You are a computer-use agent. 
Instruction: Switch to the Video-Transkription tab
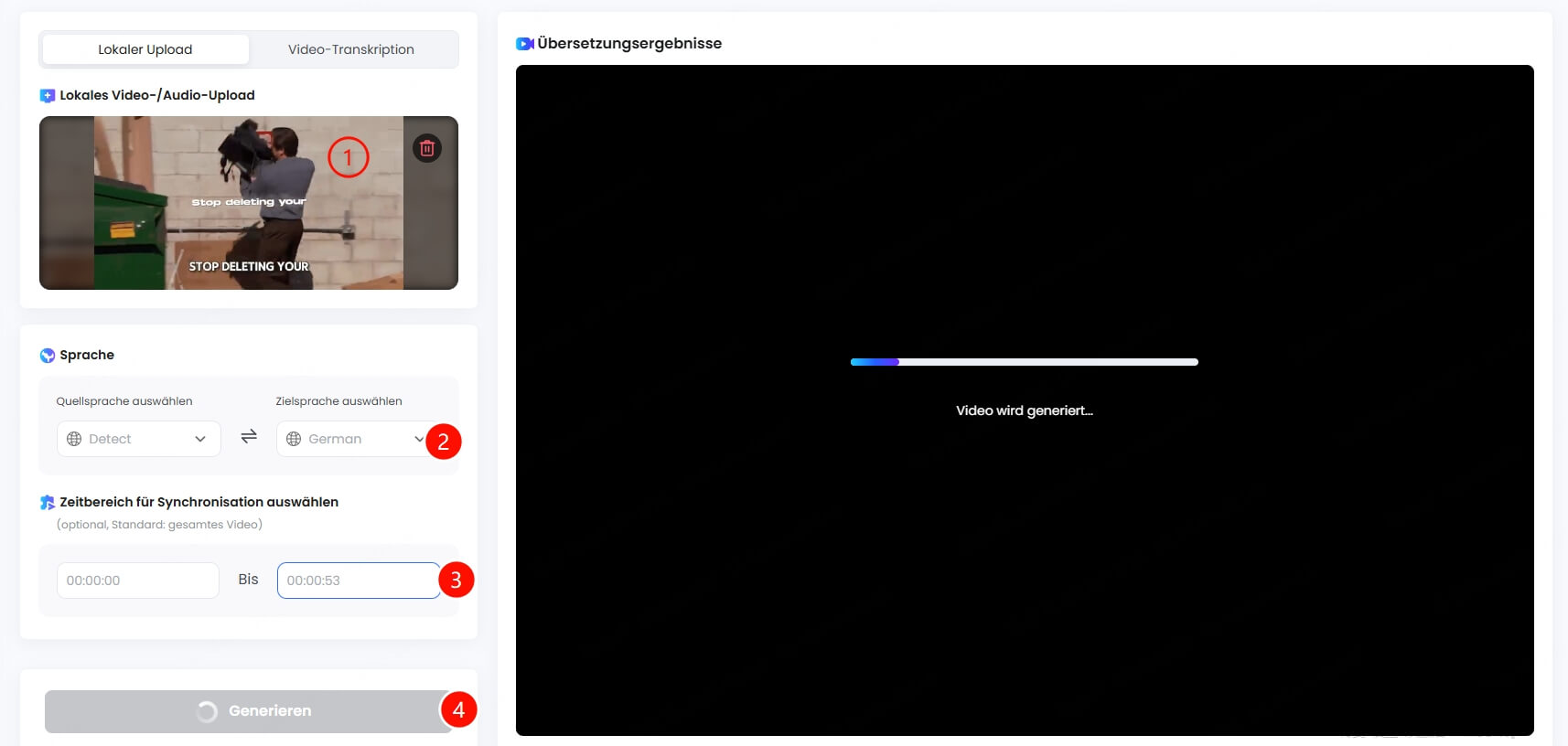(351, 49)
